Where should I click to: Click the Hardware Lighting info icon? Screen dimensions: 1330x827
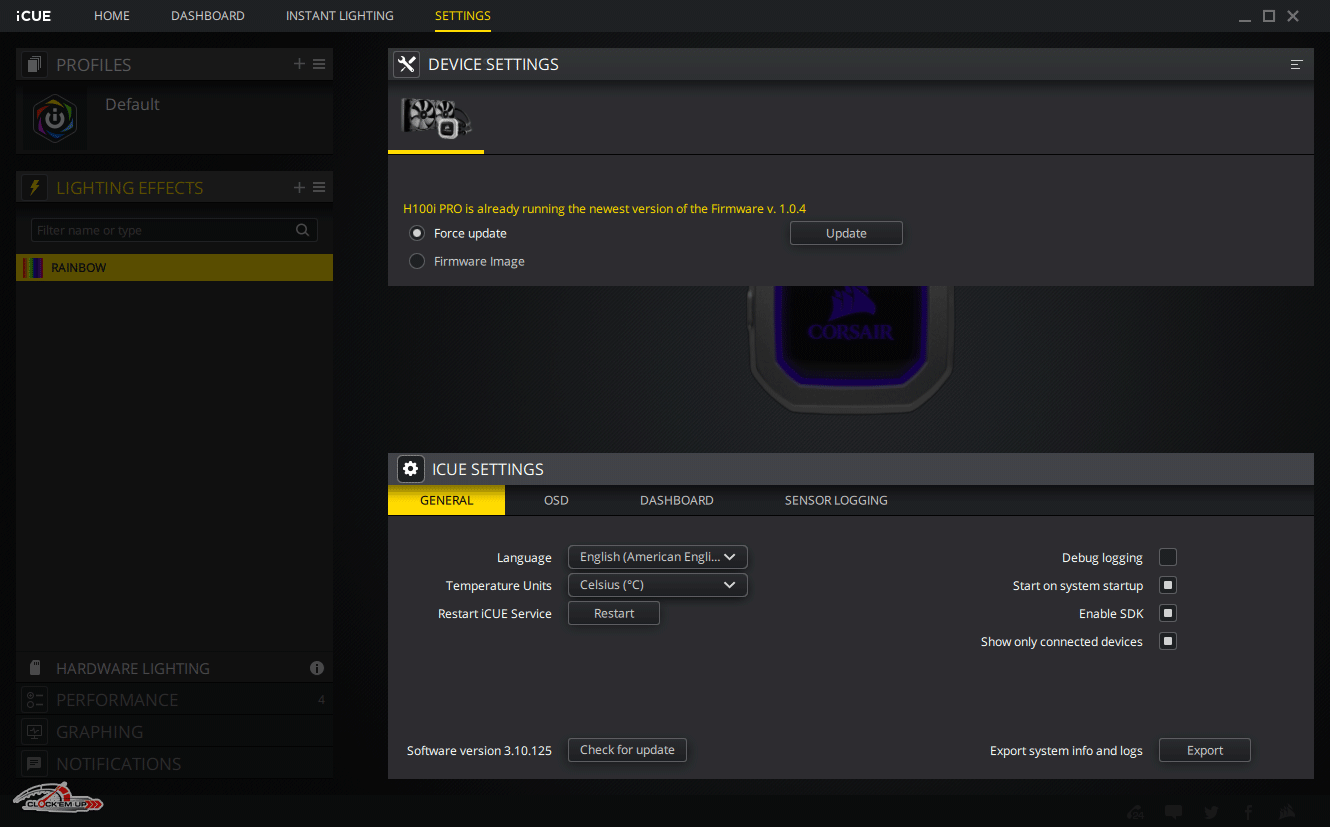317,668
